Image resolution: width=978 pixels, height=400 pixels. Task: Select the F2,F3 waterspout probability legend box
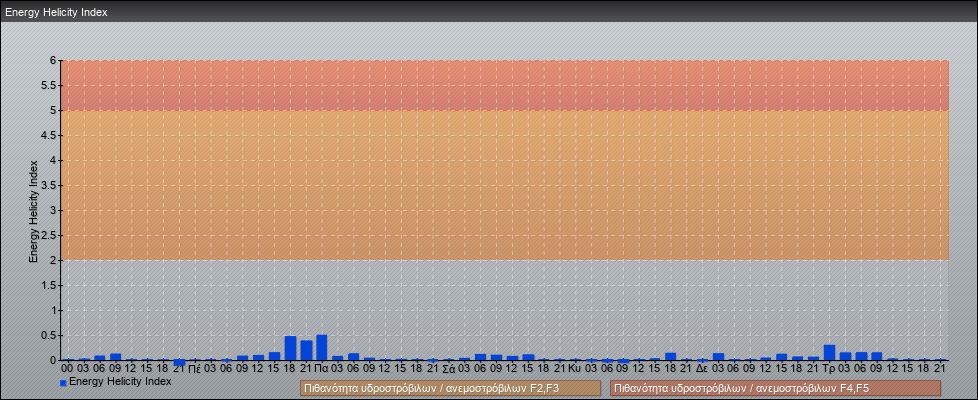[x=450, y=388]
